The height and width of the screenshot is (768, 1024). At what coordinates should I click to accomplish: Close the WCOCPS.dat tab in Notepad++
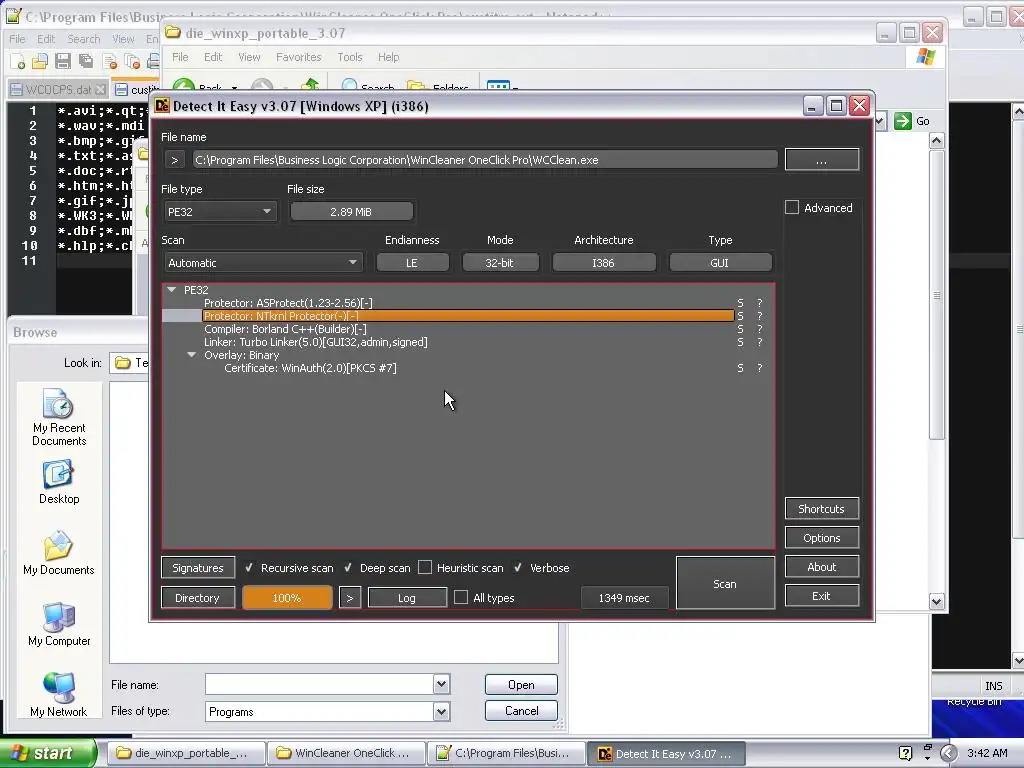click(100, 89)
